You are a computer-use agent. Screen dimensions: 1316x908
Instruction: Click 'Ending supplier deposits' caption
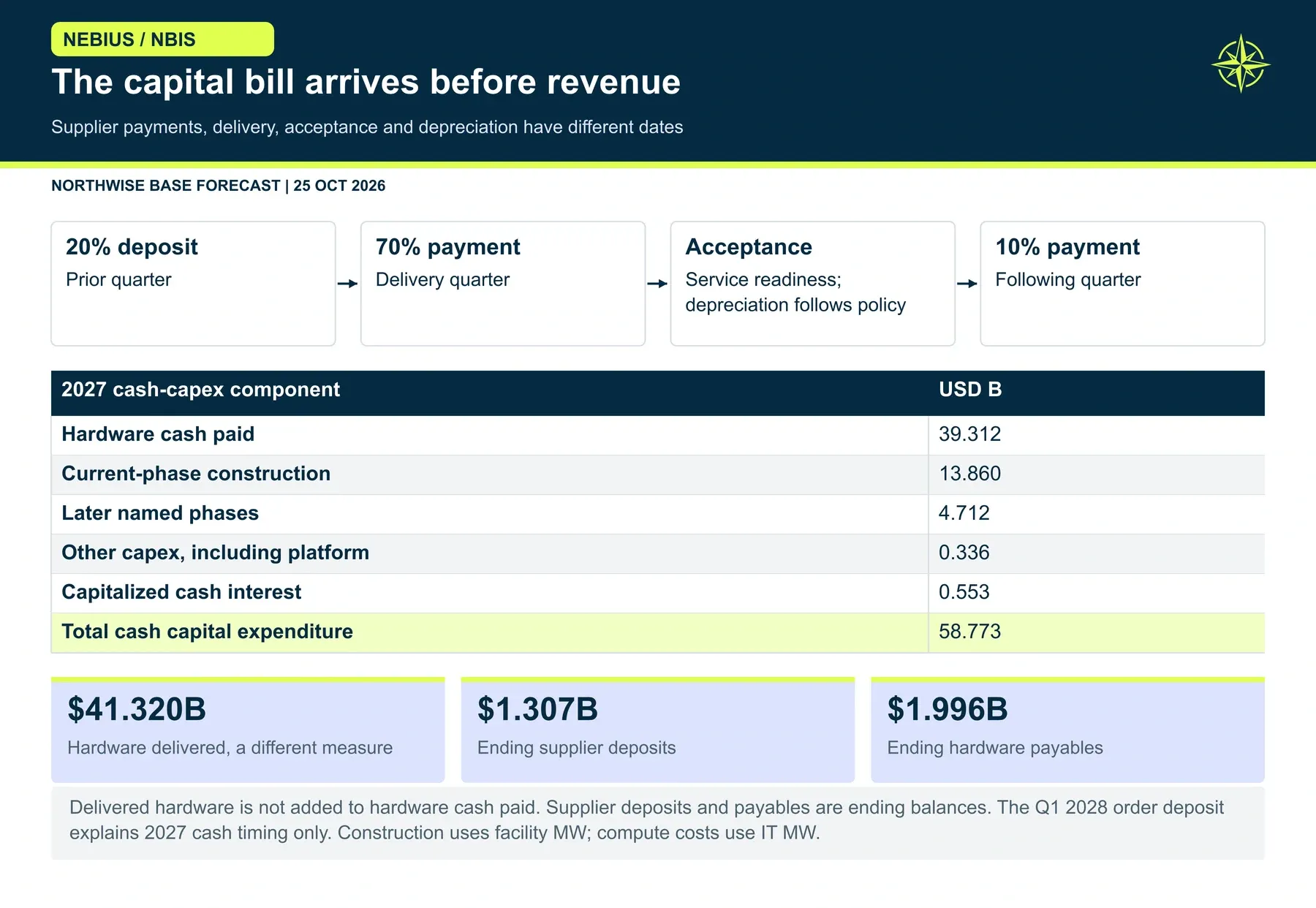[576, 748]
